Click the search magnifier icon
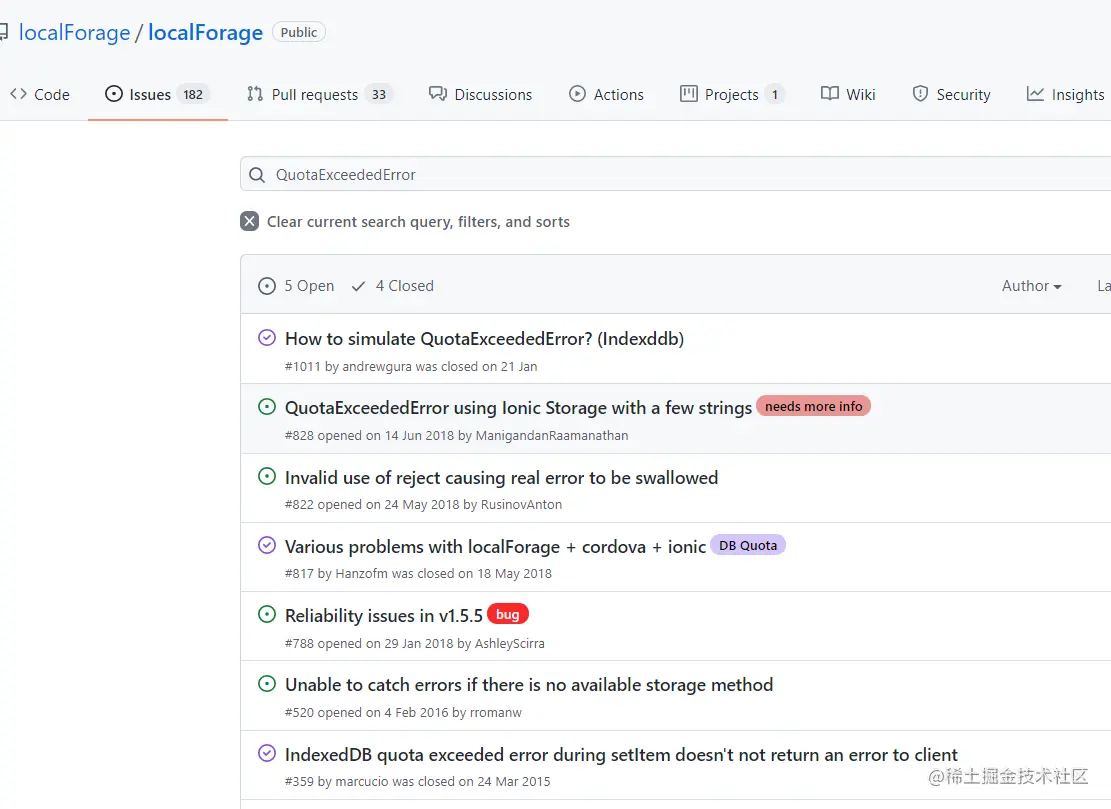1111x809 pixels. pyautogui.click(x=257, y=175)
